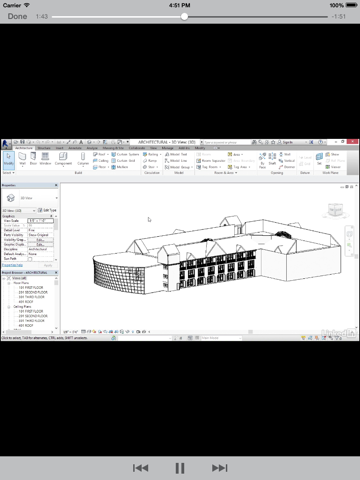Select the Door tool icon
This screenshot has width=360, height=480.
click(x=33, y=159)
